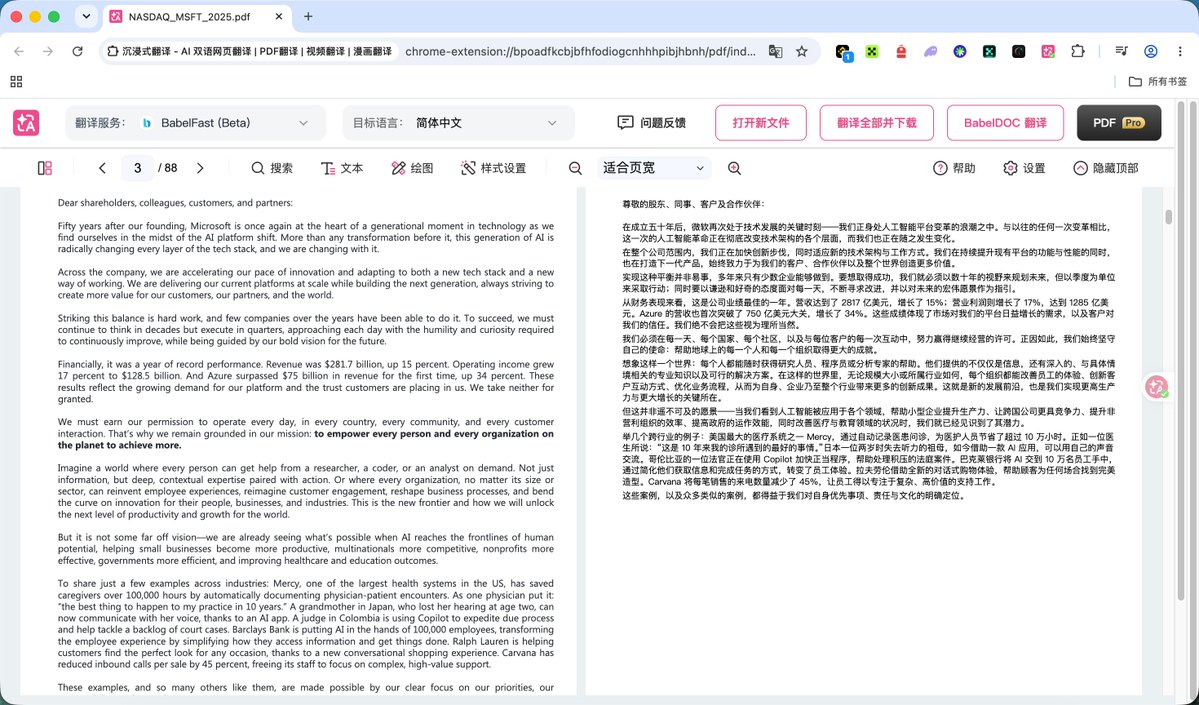
Task: Open the media control playlist icon
Action: click(x=1121, y=51)
